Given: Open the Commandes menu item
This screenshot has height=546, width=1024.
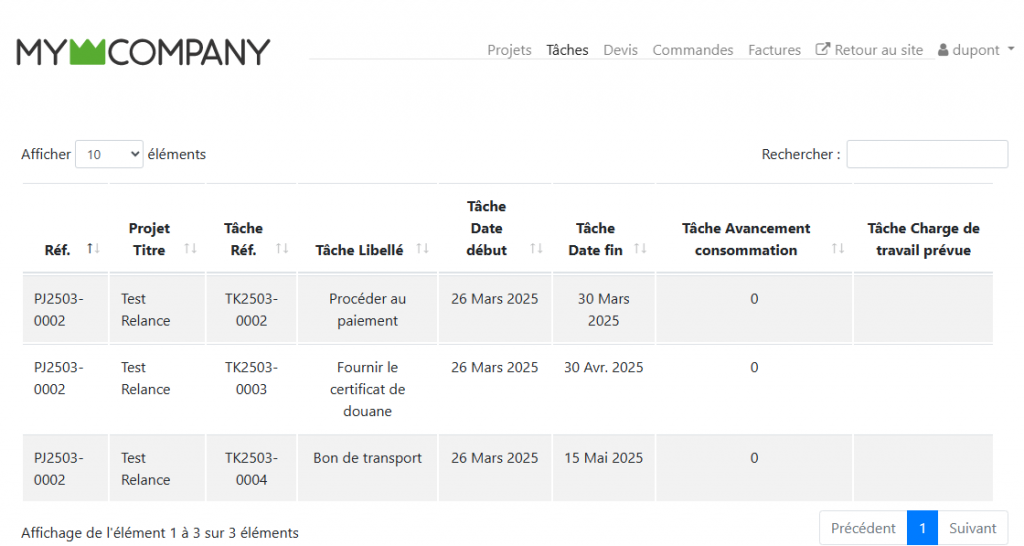Looking at the screenshot, I should [693, 50].
